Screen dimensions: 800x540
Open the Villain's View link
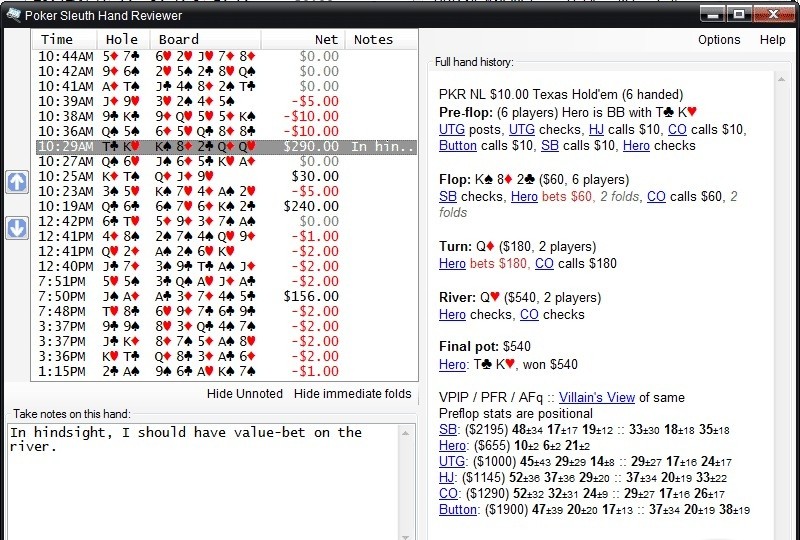tap(598, 398)
